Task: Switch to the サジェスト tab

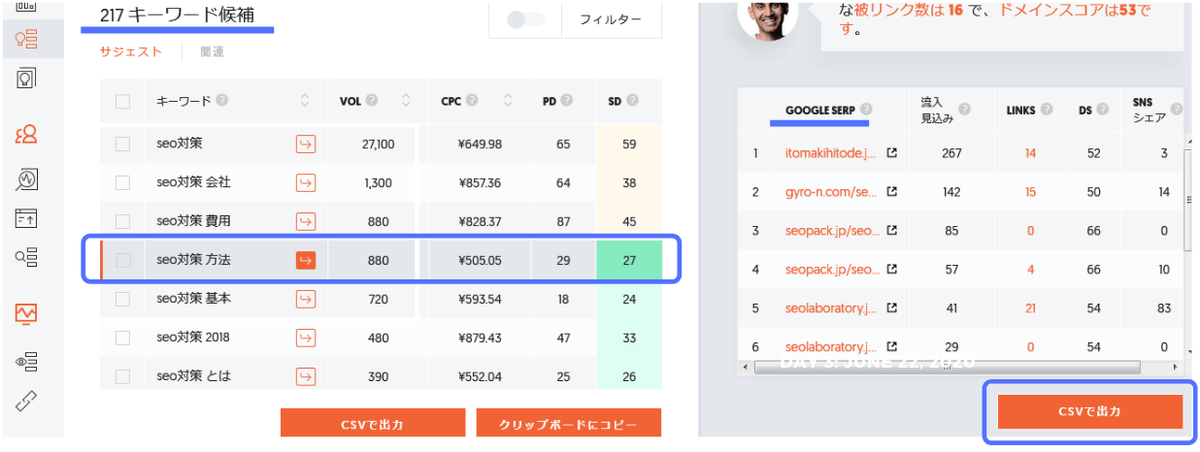Action: [x=131, y=52]
